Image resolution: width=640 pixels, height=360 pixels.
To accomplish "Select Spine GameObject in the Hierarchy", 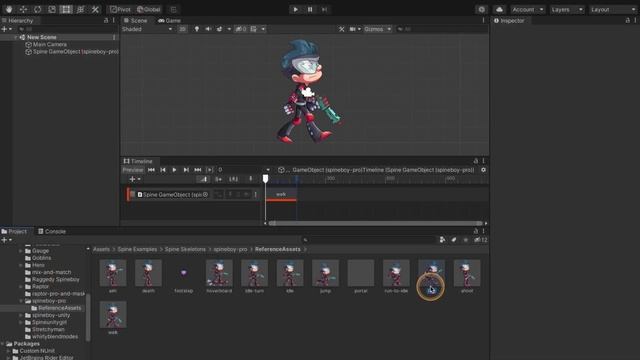I will click(x=73, y=52).
